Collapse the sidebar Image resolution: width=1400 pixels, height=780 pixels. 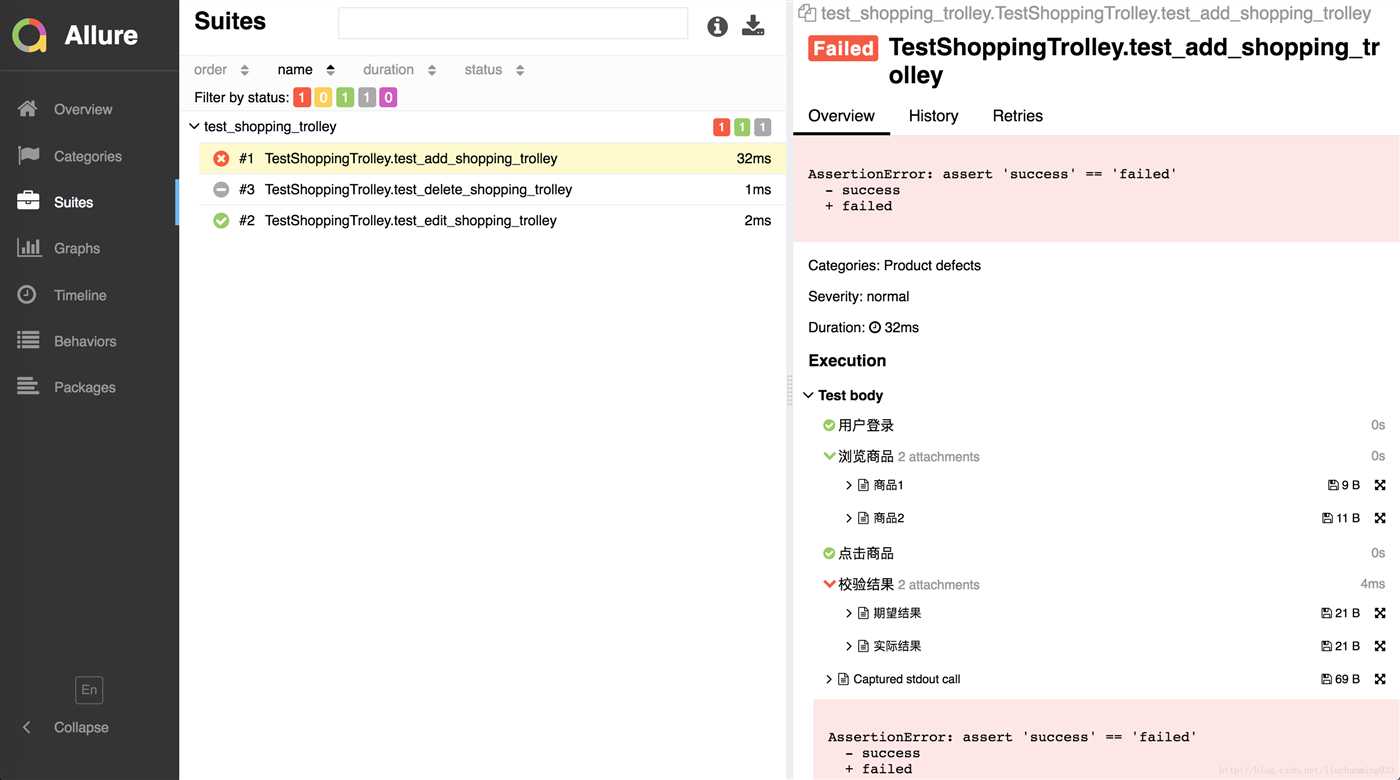(66, 727)
